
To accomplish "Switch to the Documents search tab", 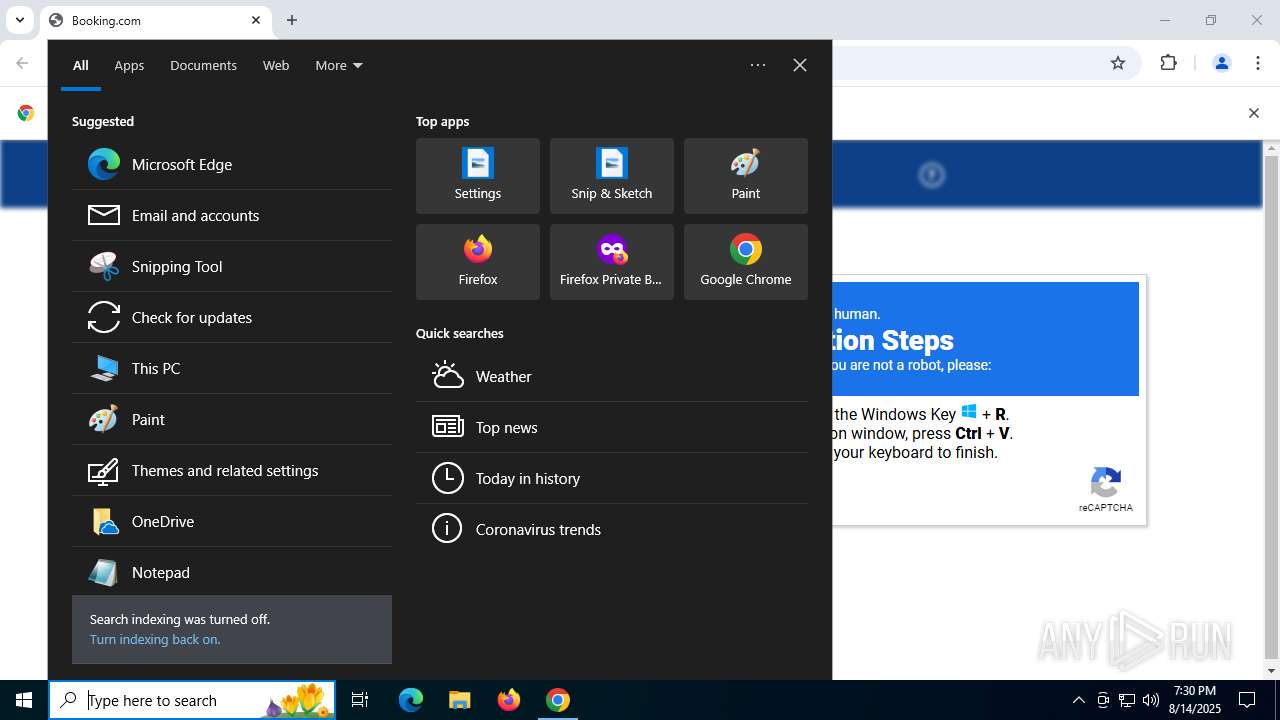I will [203, 65].
